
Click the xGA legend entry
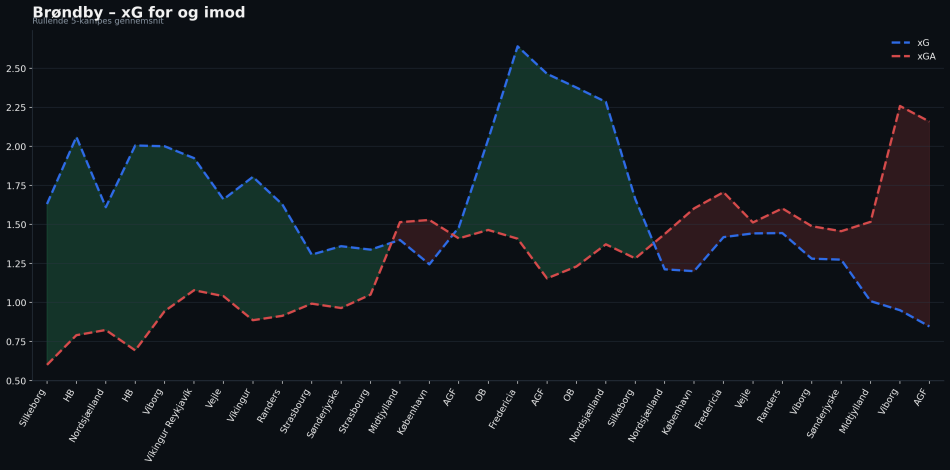click(x=926, y=57)
